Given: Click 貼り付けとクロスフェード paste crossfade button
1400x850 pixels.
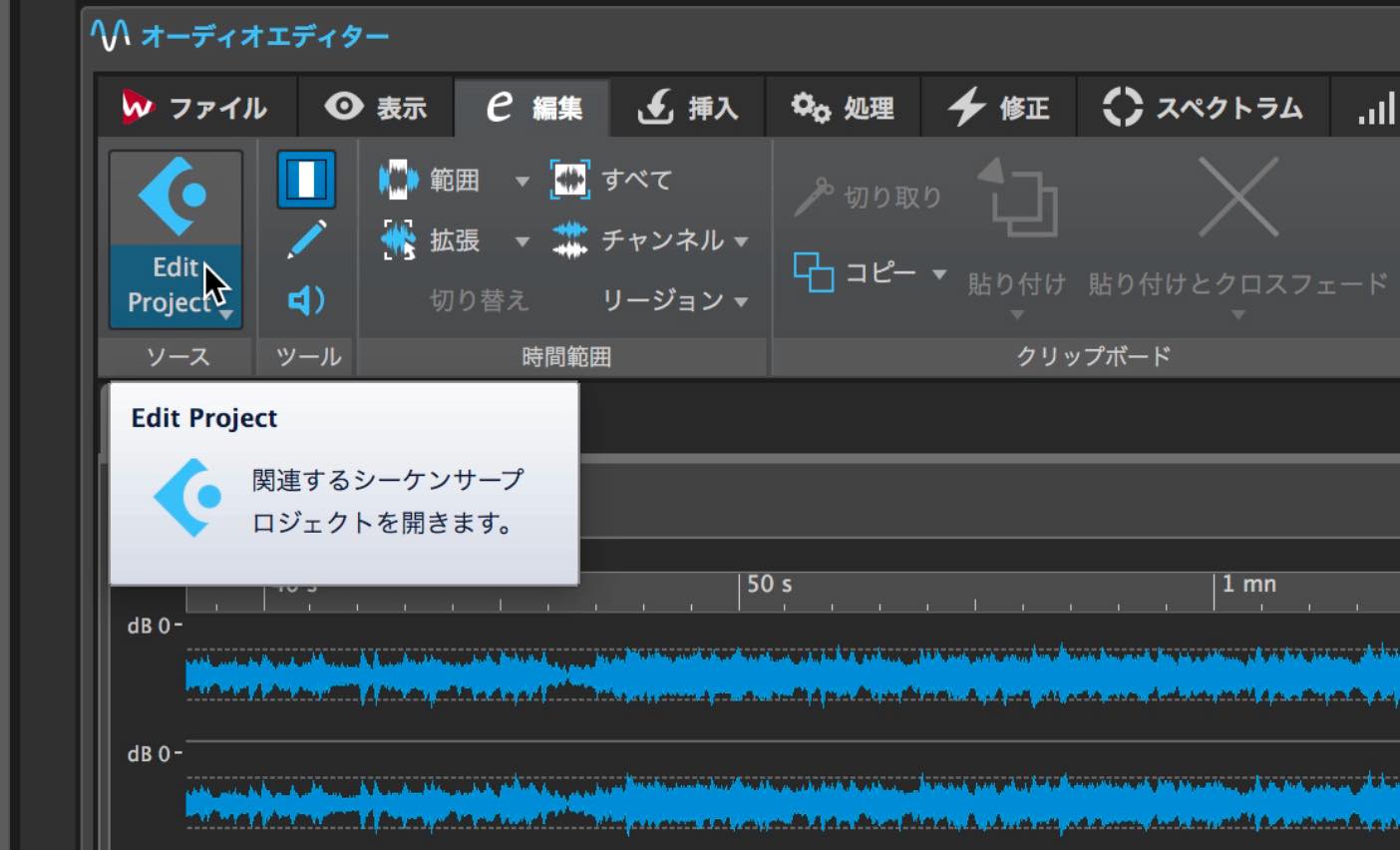Looking at the screenshot, I should tap(1237, 229).
